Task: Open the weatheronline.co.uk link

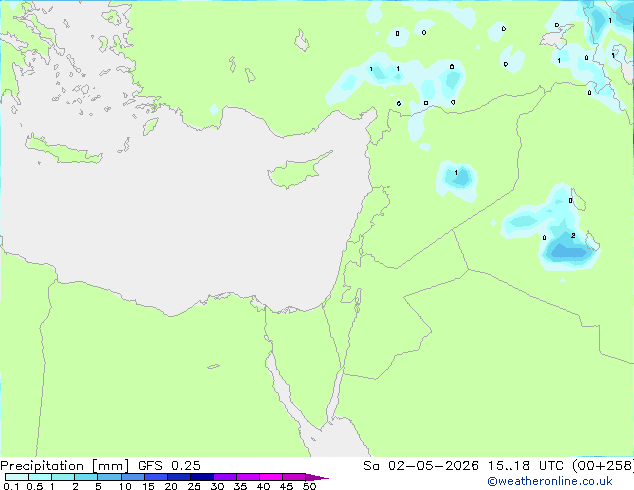Action: pyautogui.click(x=550, y=481)
